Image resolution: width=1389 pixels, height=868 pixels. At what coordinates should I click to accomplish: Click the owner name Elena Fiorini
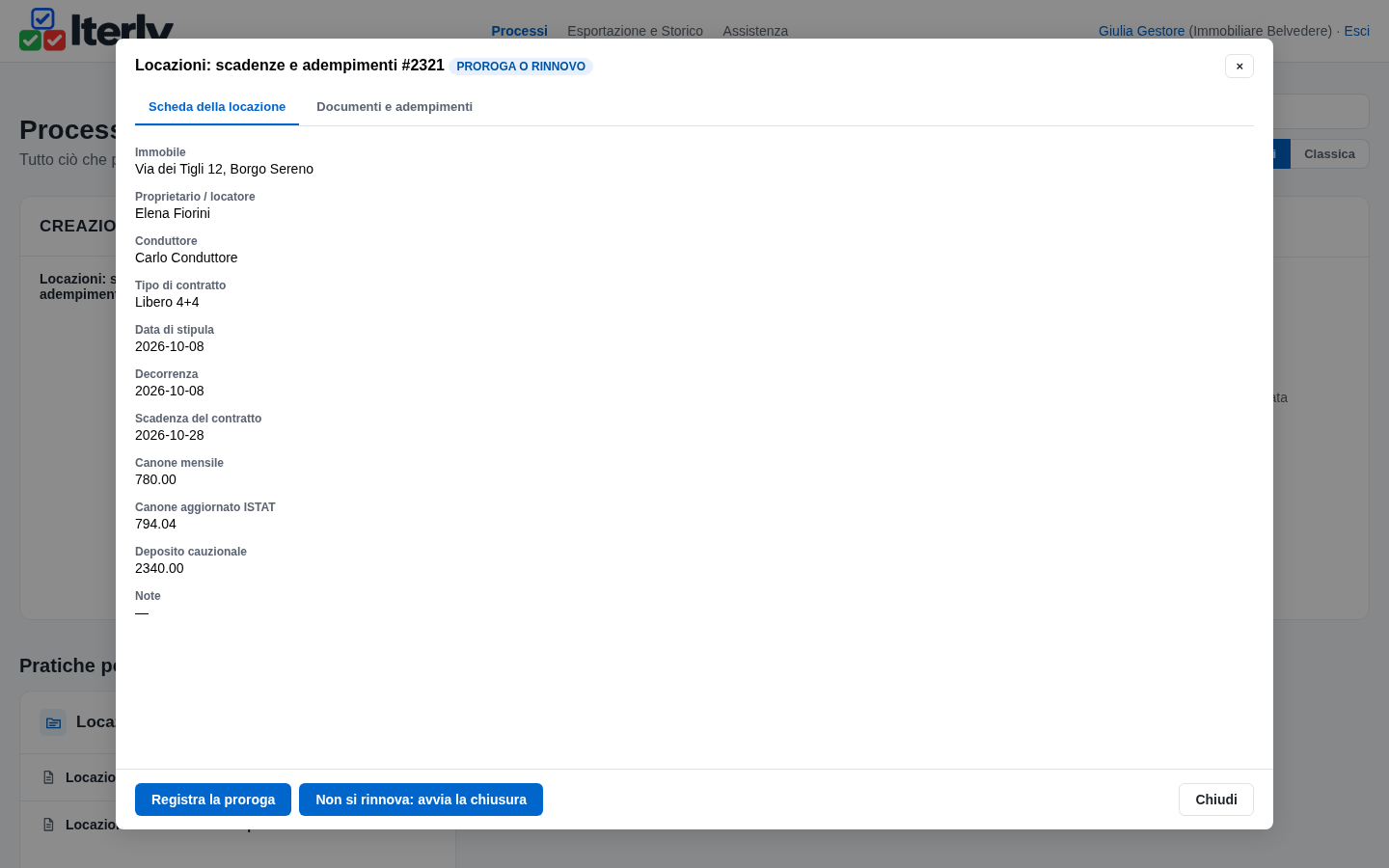(173, 213)
